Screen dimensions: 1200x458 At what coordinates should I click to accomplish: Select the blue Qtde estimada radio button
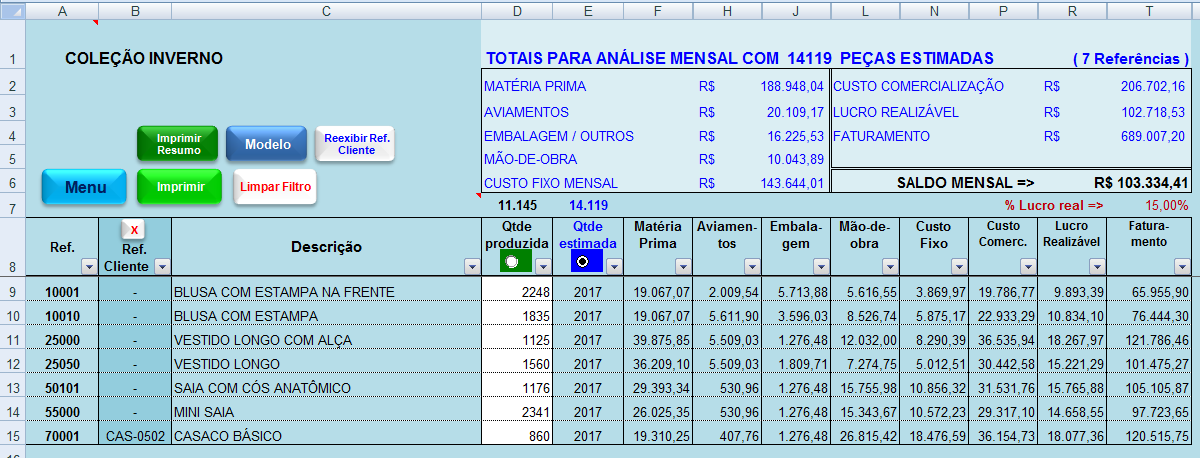pyautogui.click(x=583, y=262)
